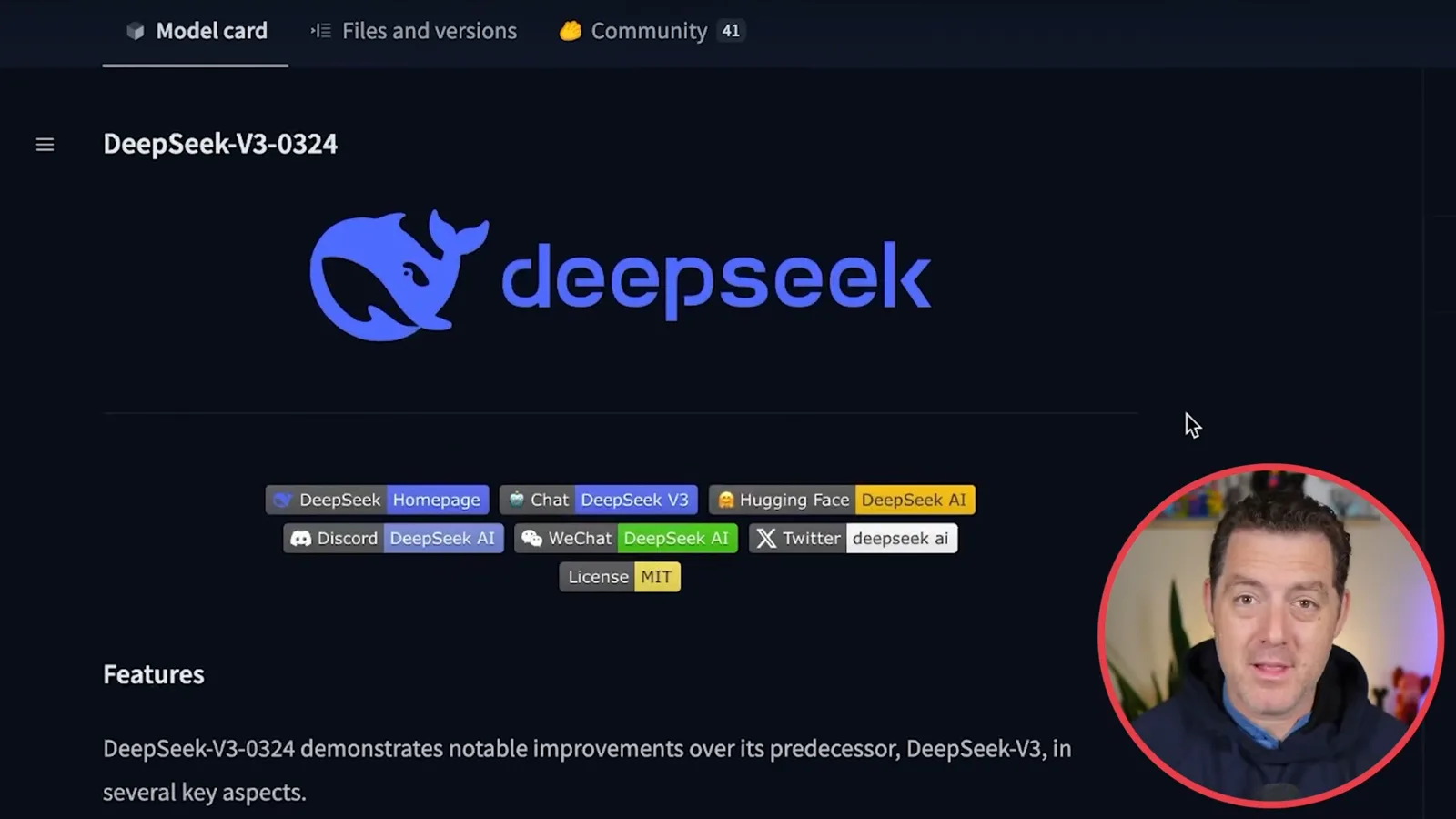The width and height of the screenshot is (1456, 819).
Task: Open the Discord DeepSeek AI badge
Action: pos(393,538)
